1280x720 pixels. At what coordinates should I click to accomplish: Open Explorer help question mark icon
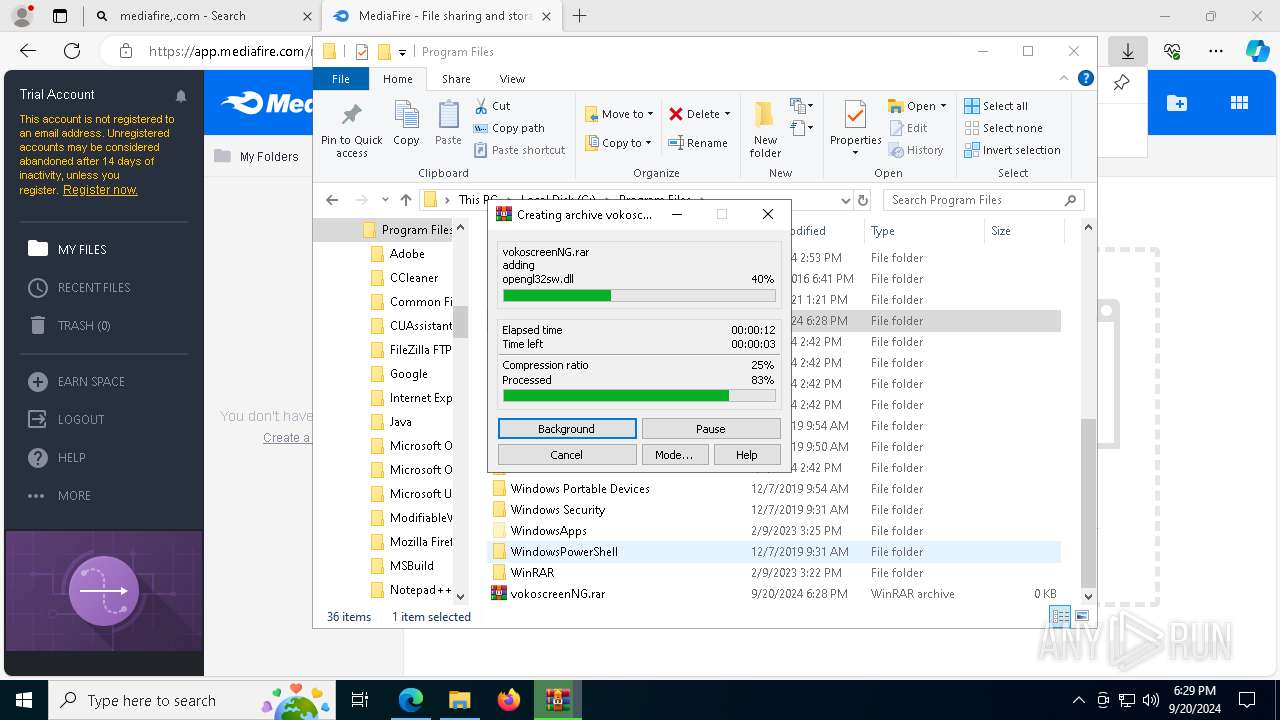[1085, 78]
